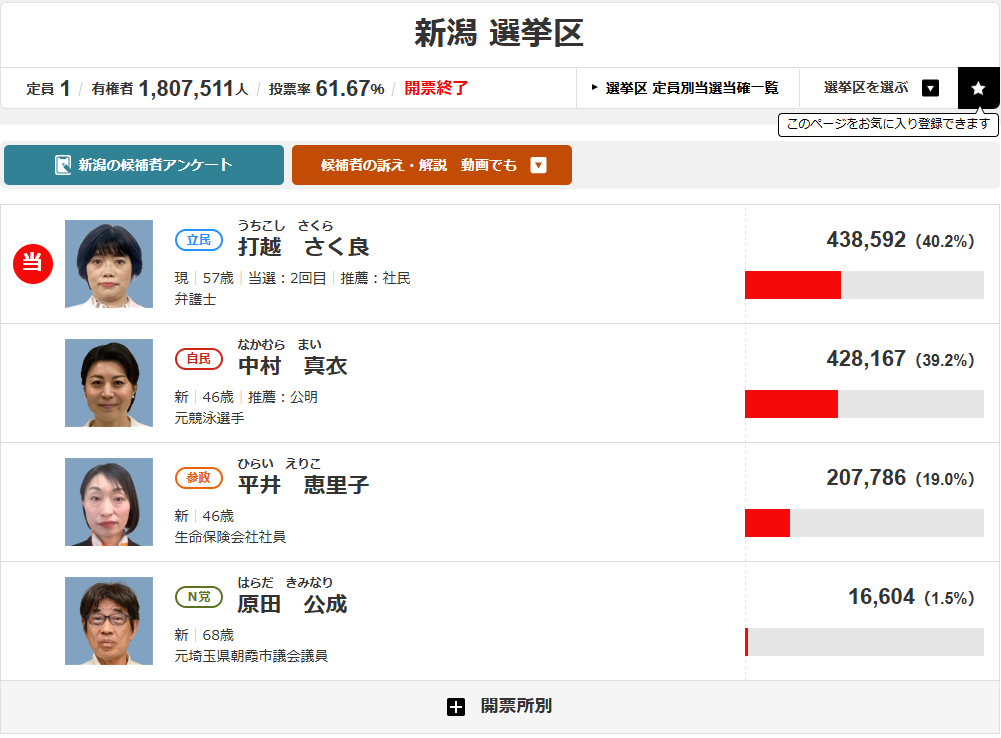Click 打越 さく良 candidate photo
This screenshot has width=1001, height=738.
[109, 264]
